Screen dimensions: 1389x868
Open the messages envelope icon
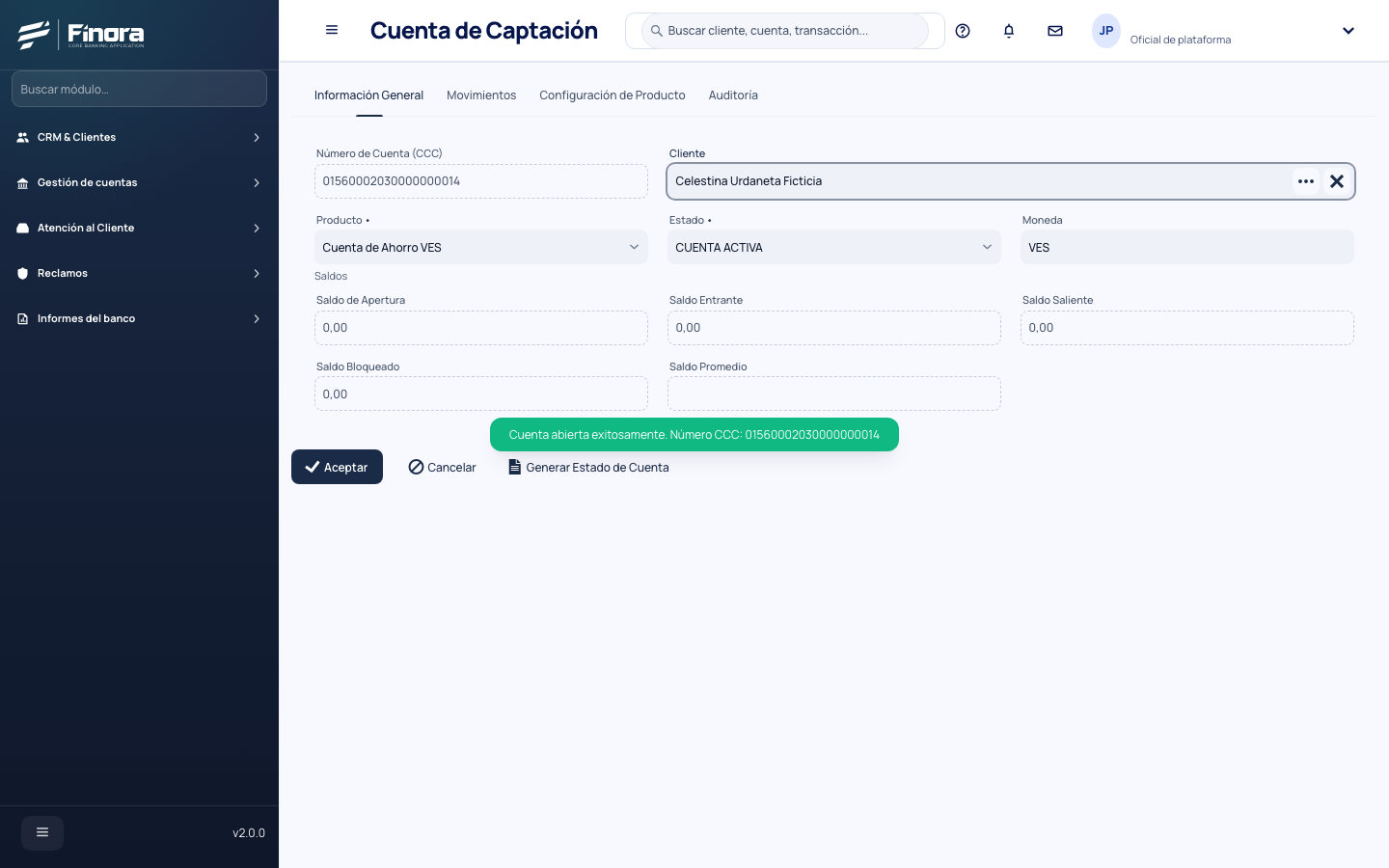click(1055, 31)
